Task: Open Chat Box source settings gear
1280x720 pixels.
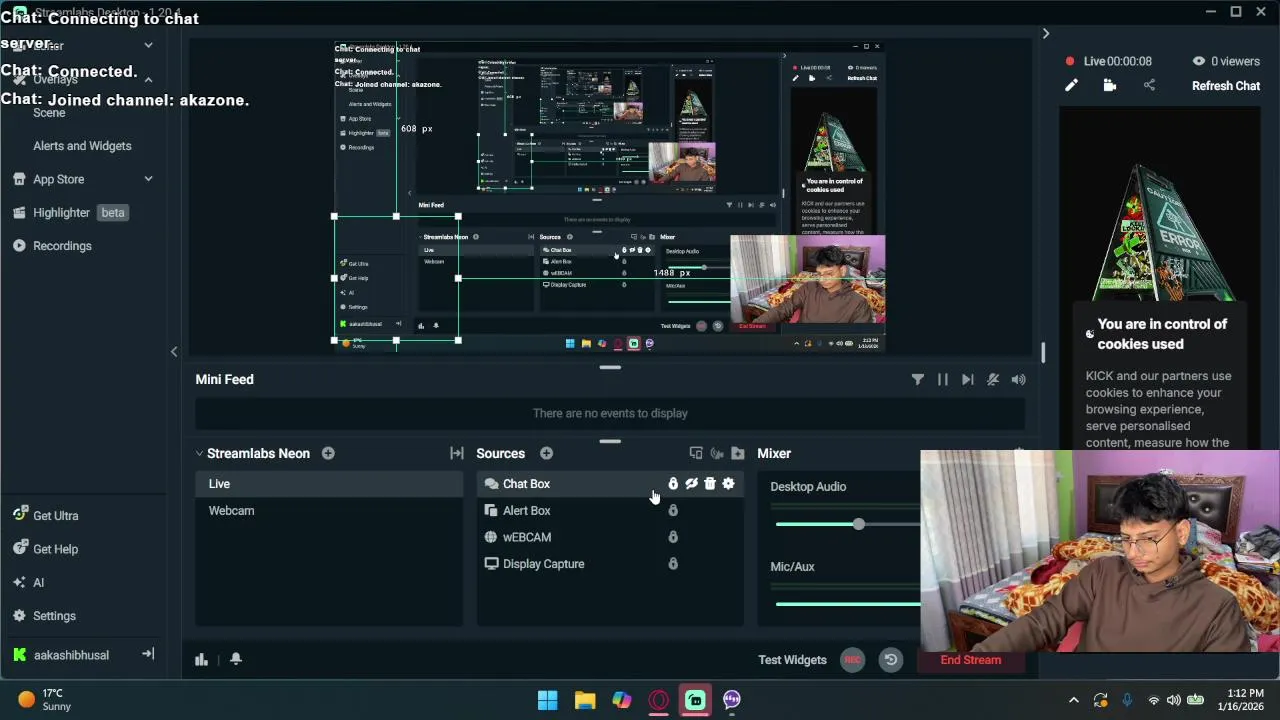Action: point(728,484)
